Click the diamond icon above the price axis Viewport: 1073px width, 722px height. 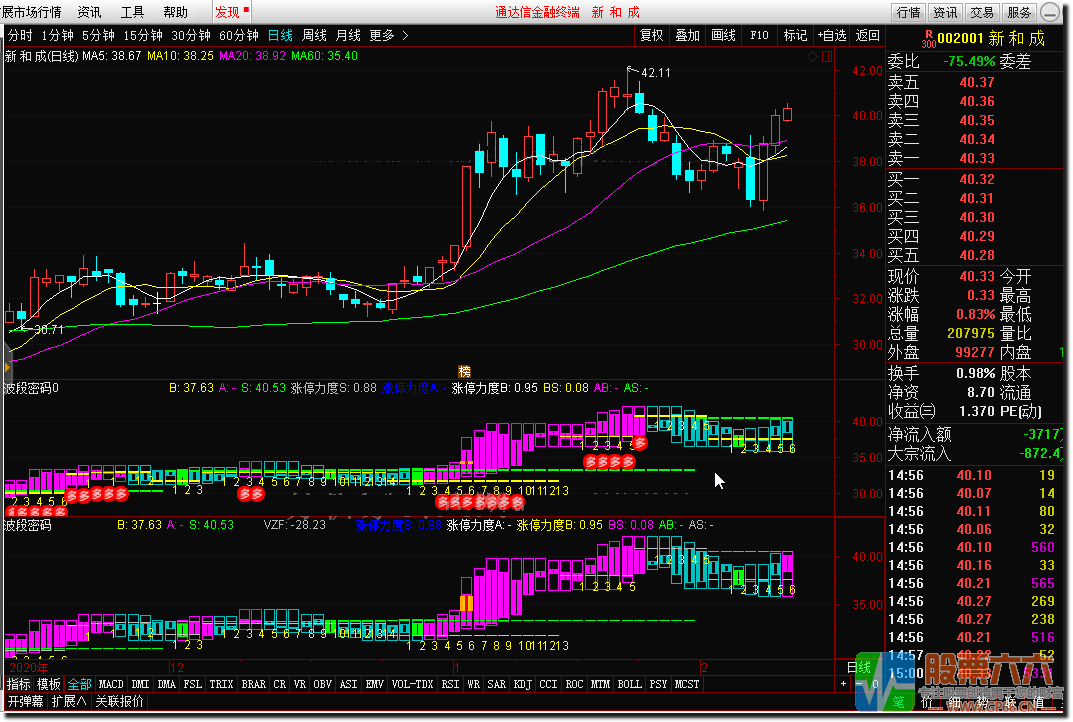coord(811,56)
